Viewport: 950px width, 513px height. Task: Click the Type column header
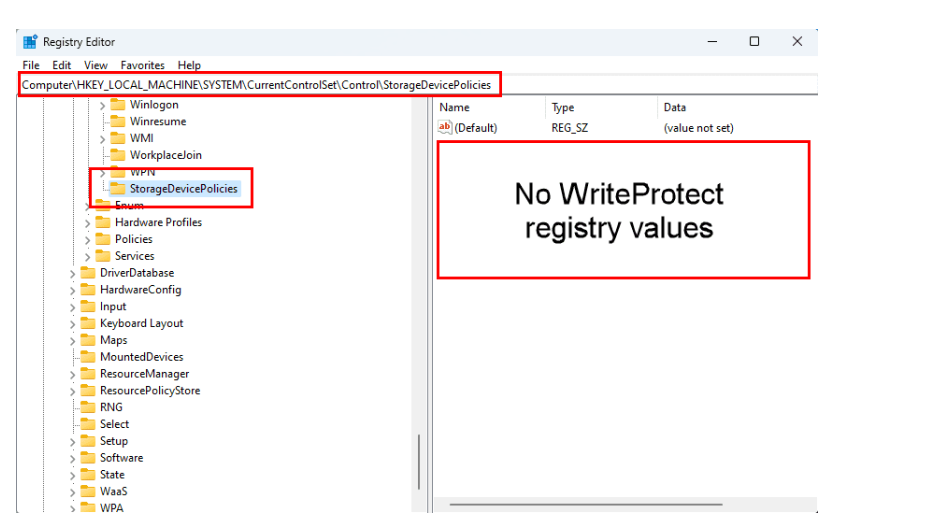click(x=563, y=107)
